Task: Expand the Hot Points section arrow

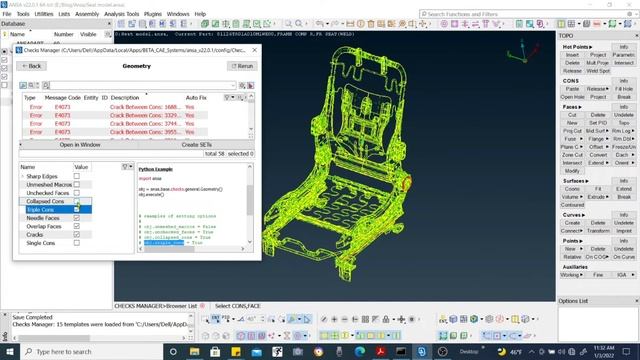Action: 590,47
